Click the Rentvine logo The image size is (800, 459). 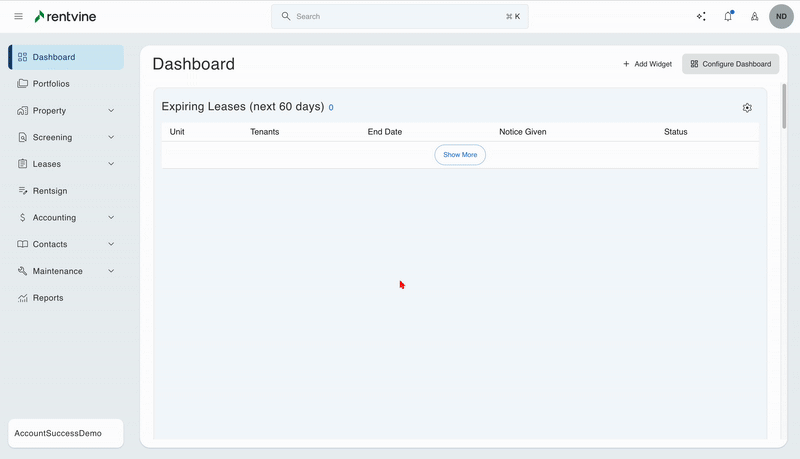[66, 17]
